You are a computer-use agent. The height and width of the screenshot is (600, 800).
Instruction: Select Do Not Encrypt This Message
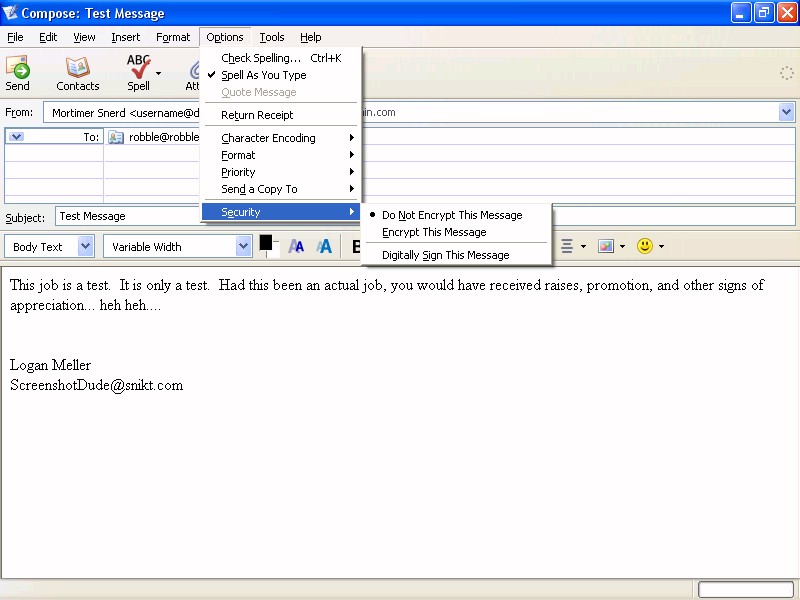(x=456, y=215)
